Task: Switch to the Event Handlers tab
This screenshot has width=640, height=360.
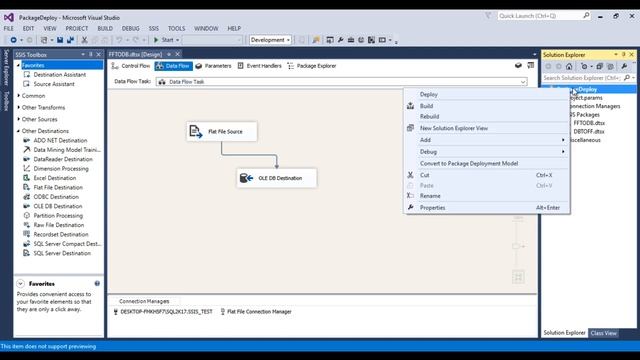Action: 260,66
